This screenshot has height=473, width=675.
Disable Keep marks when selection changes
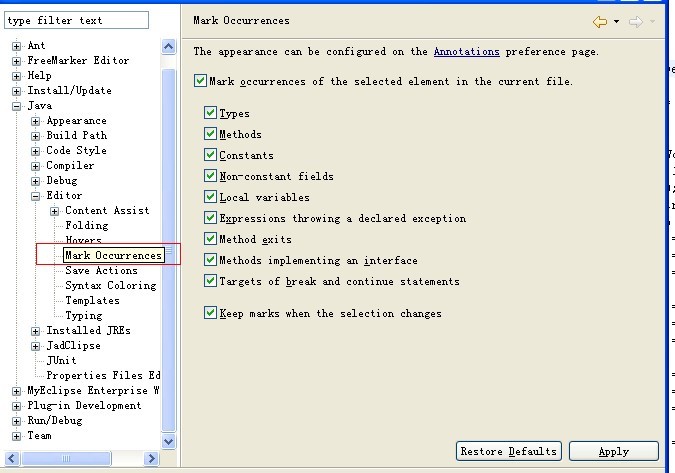click(210, 313)
